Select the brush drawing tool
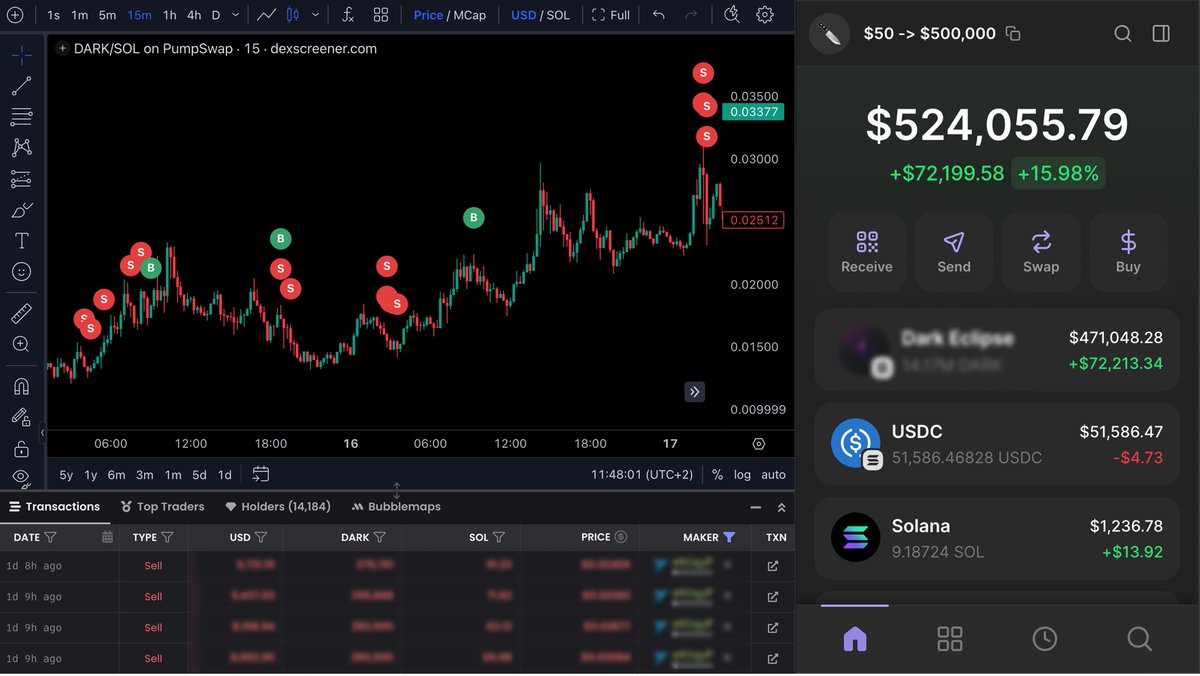 21,210
